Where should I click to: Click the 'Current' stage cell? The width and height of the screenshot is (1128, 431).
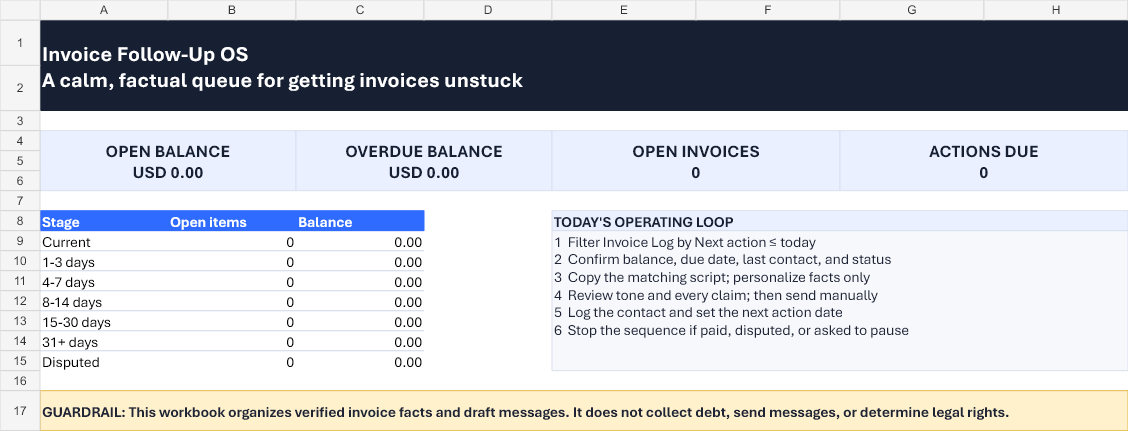104,242
